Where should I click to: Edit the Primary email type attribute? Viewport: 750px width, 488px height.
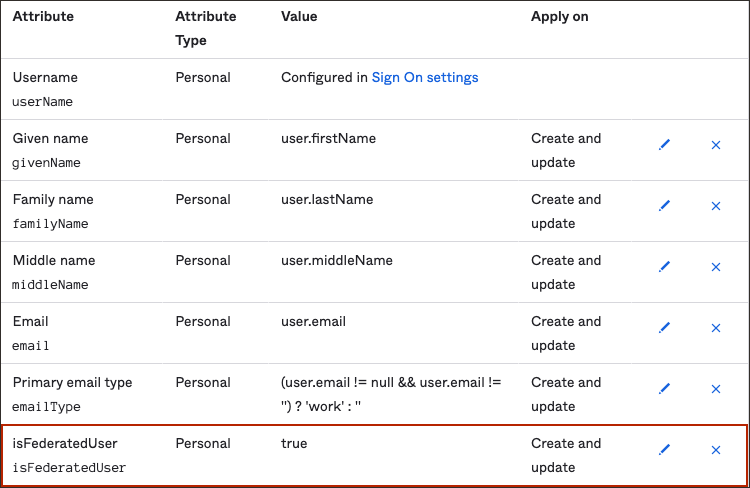tap(664, 389)
